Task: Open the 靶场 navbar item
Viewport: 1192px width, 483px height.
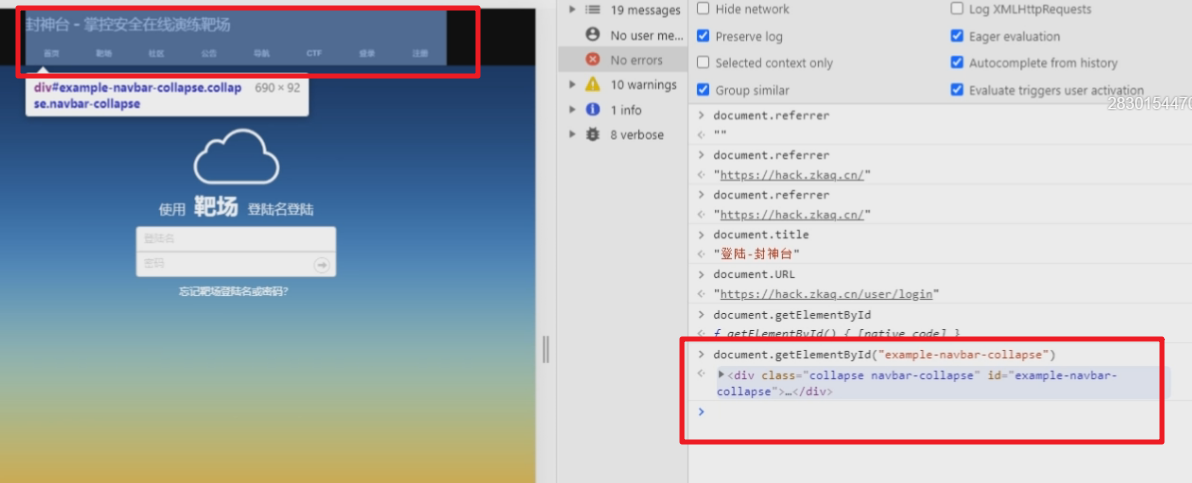Action: point(103,53)
